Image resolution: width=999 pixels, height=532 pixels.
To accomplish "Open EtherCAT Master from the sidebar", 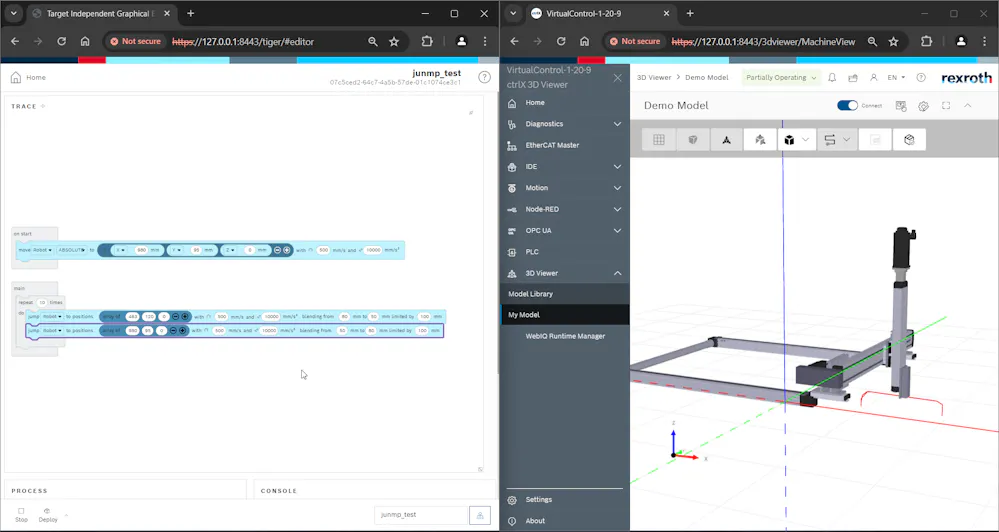I will coord(552,145).
